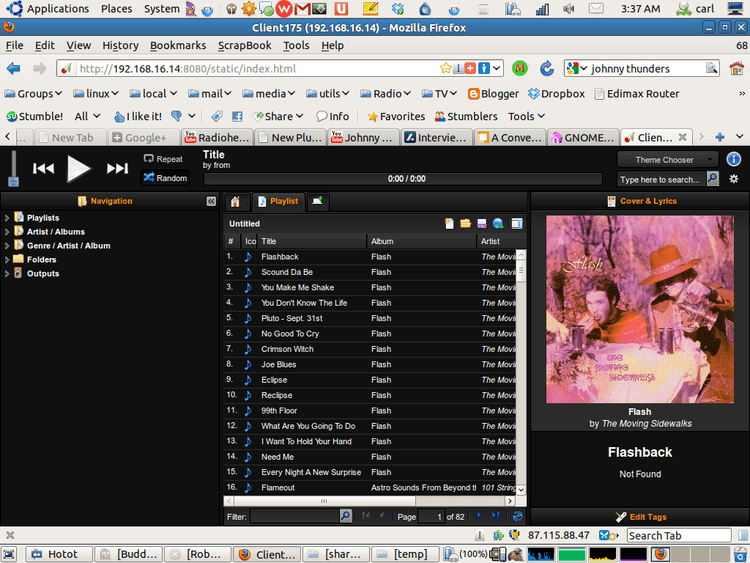This screenshot has width=750, height=563.
Task: Jump to last playlist page
Action: [496, 516]
